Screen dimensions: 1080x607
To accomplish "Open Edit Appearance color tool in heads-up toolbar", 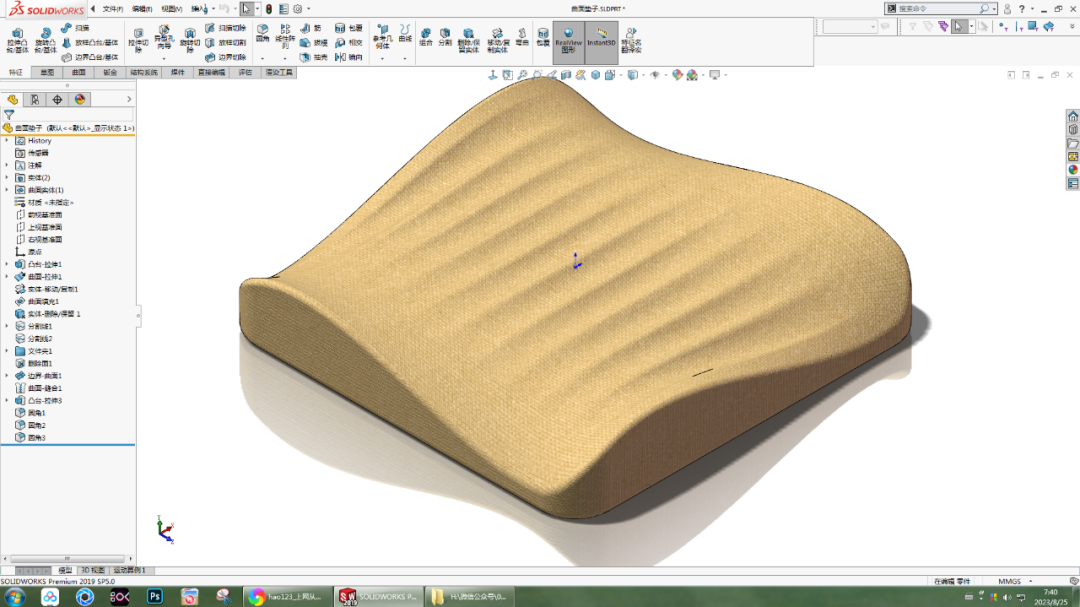I will 676,73.
